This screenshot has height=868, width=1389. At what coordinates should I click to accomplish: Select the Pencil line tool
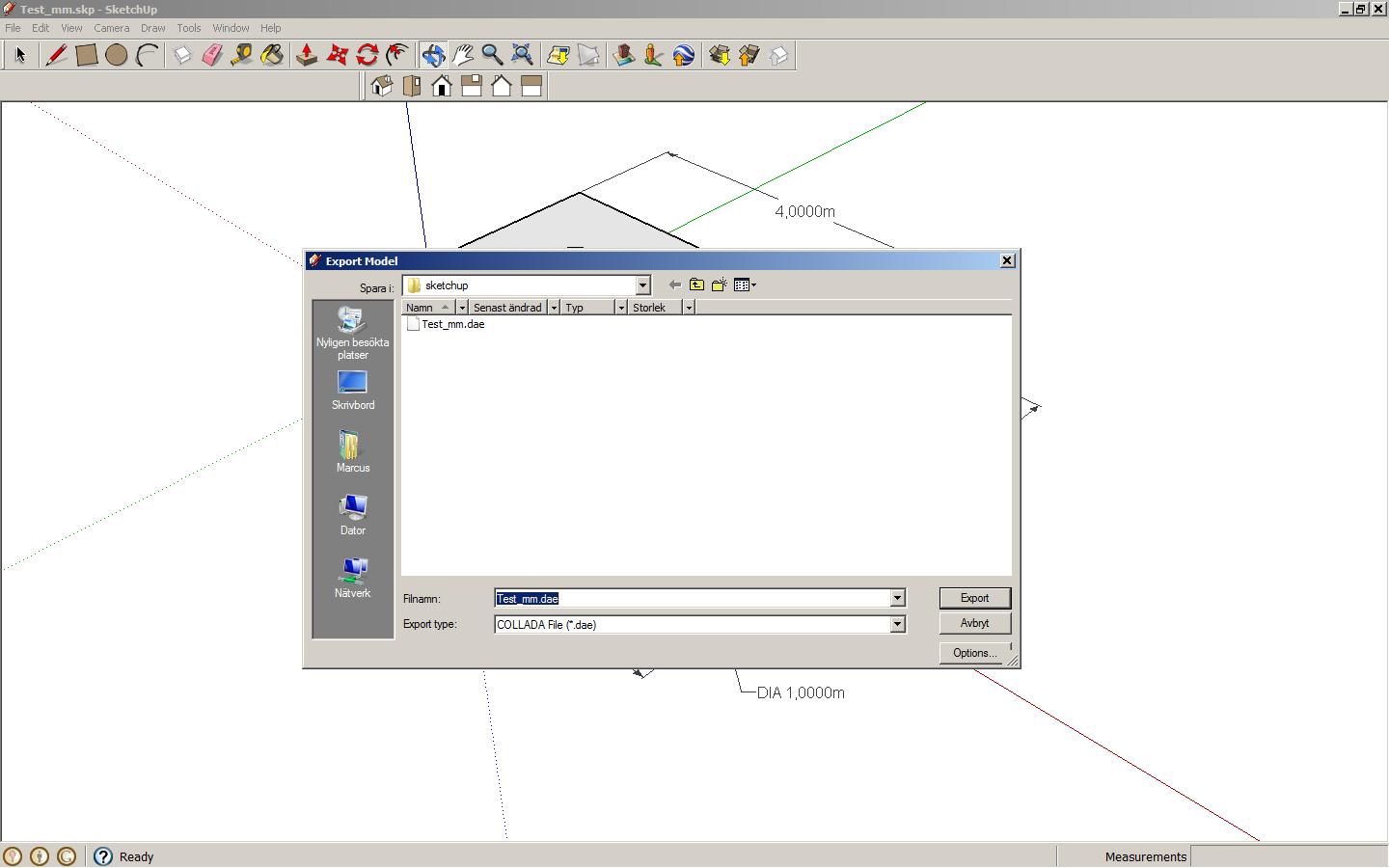pos(56,55)
